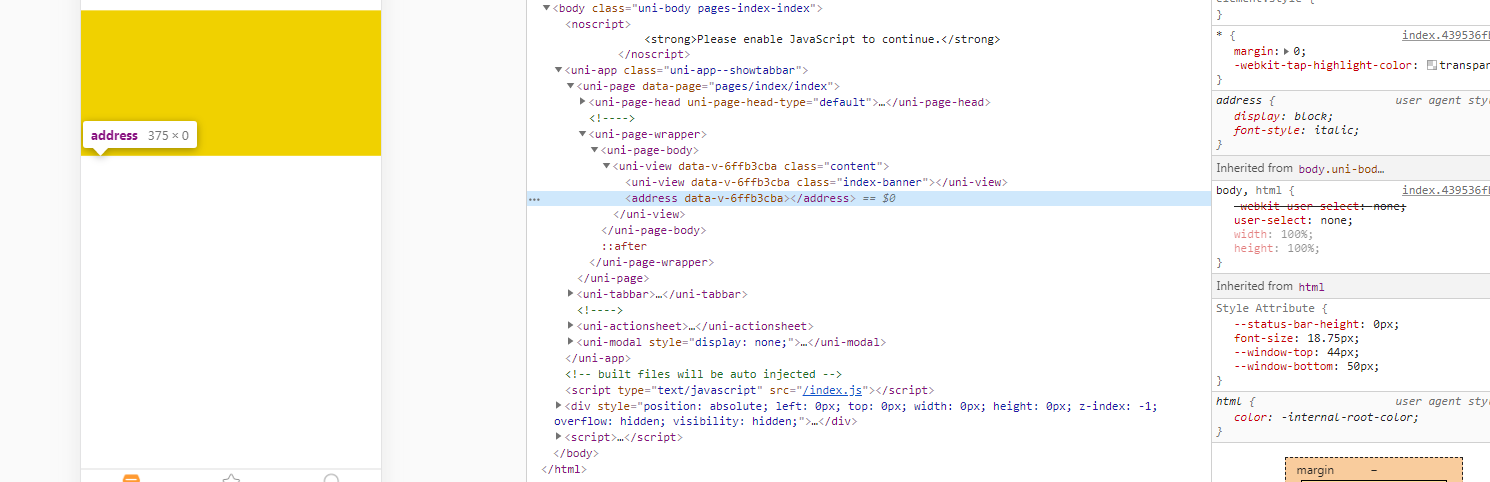Click the html inherited selector link
Screen dimensions: 1490x482
tap(1311, 287)
